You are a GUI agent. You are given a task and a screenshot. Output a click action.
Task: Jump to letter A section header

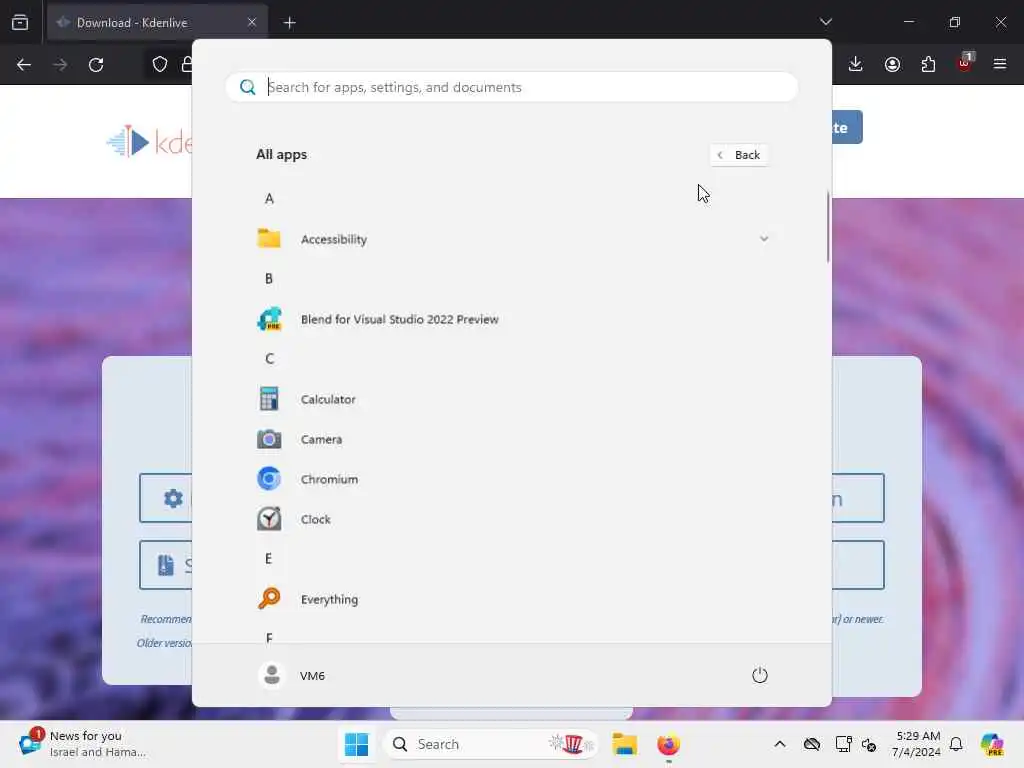pyautogui.click(x=269, y=199)
